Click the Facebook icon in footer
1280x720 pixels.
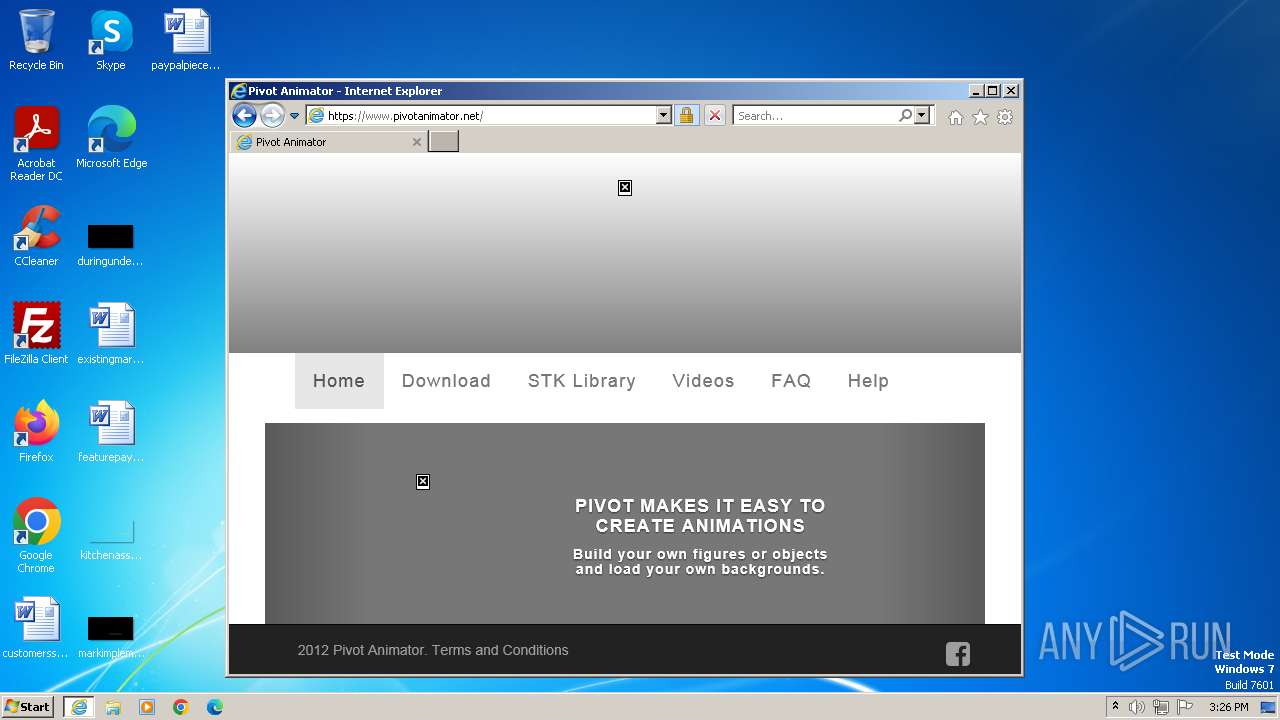click(958, 654)
